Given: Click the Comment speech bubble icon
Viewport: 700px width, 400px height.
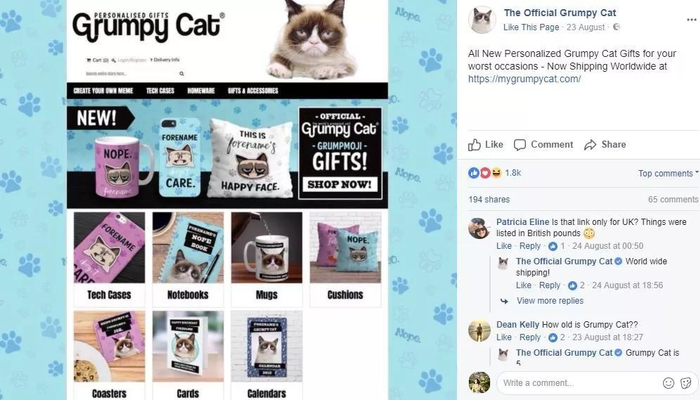Looking at the screenshot, I should [x=520, y=145].
